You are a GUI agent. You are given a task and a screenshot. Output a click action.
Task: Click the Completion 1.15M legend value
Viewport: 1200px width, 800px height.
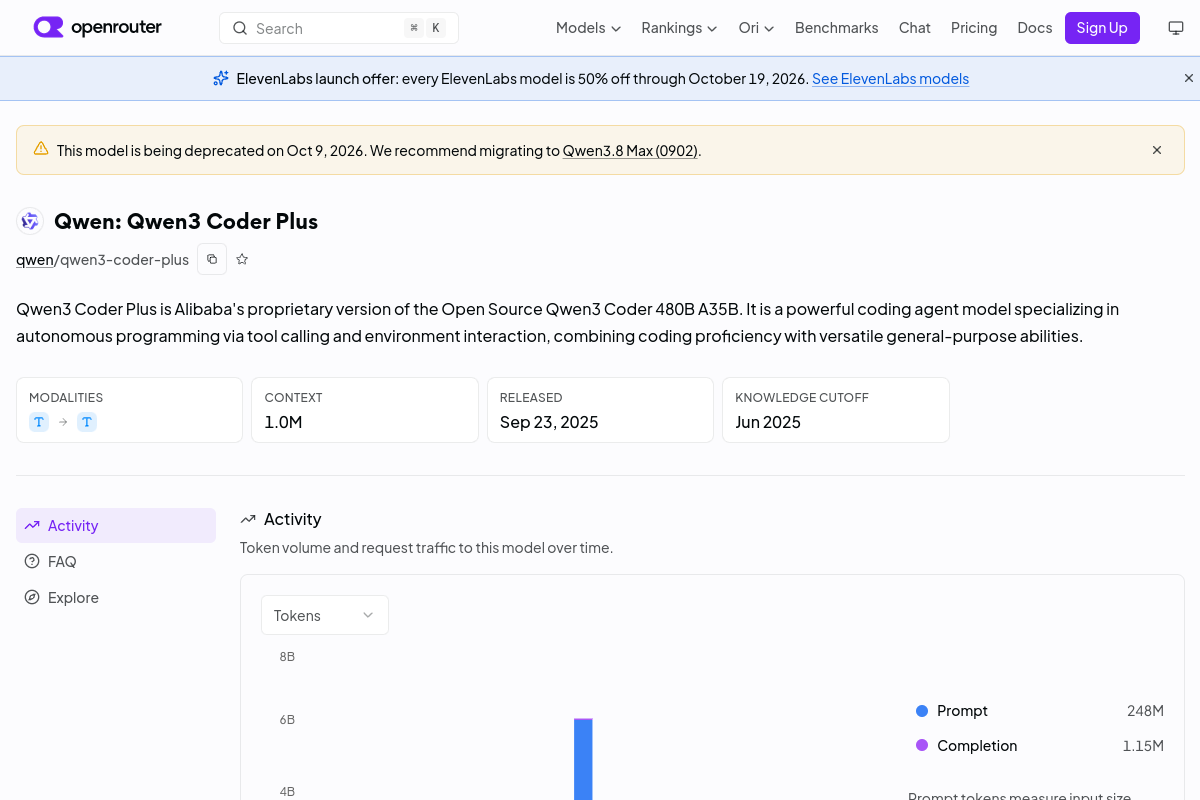(x=1143, y=746)
